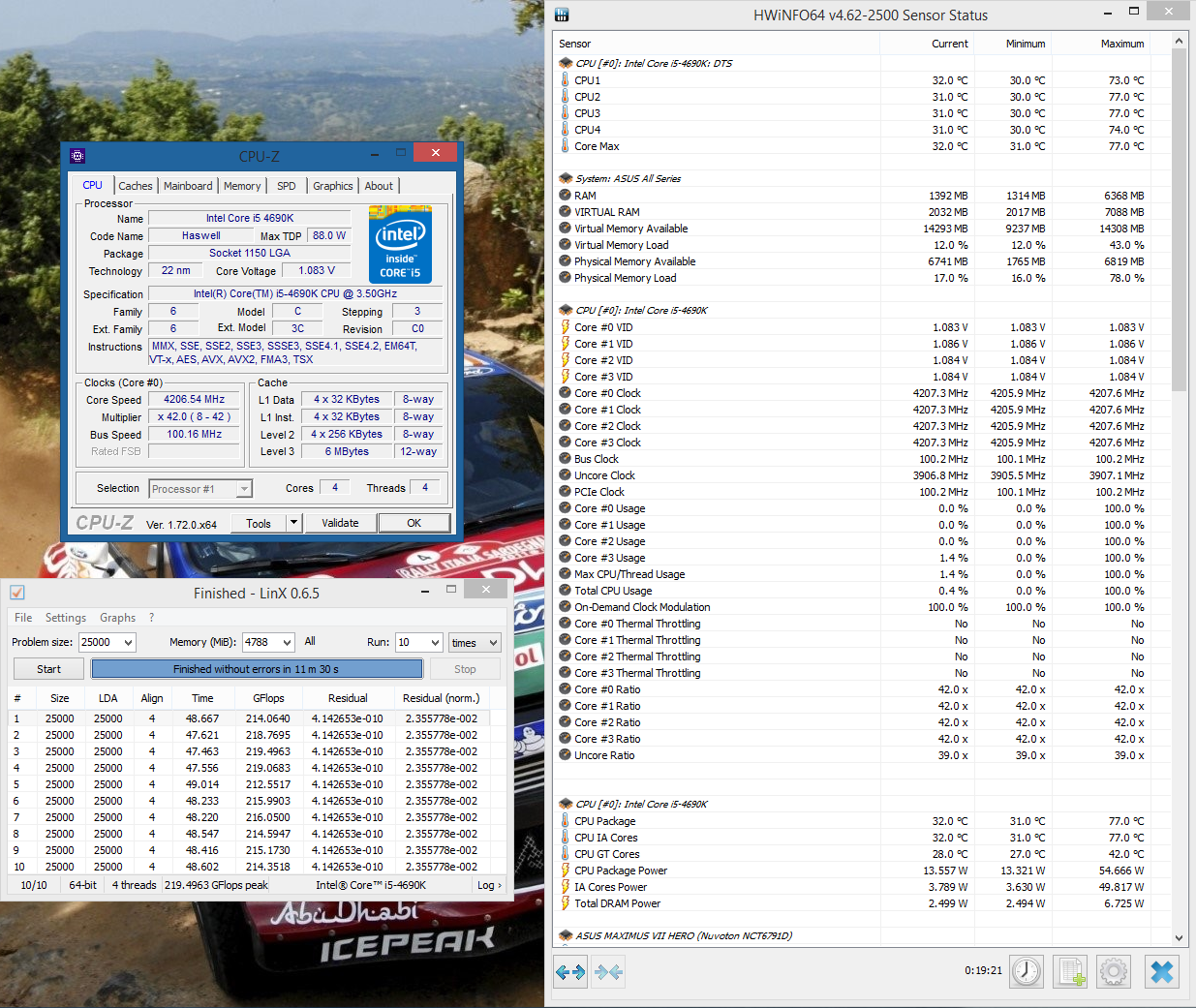Click thermometer icon beside Core Max

(566, 146)
